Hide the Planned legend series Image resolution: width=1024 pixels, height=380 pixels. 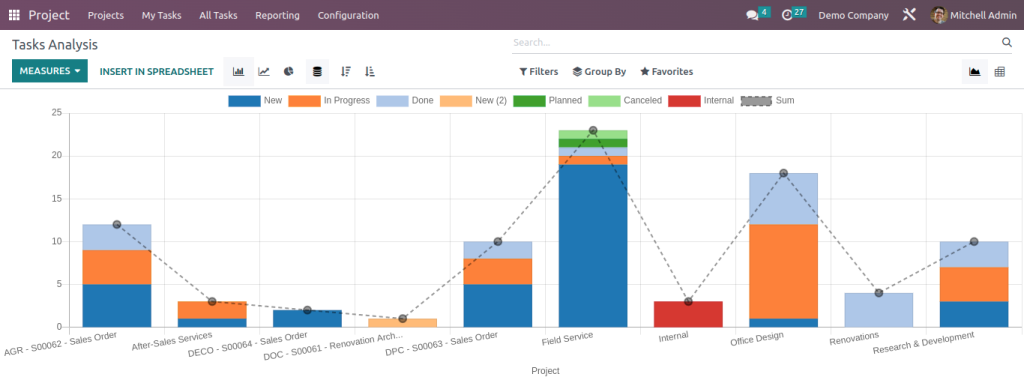(x=547, y=101)
